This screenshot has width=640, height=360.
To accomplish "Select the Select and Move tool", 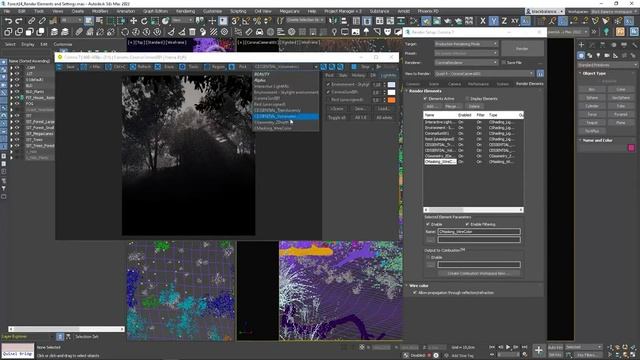I will click(133, 20).
